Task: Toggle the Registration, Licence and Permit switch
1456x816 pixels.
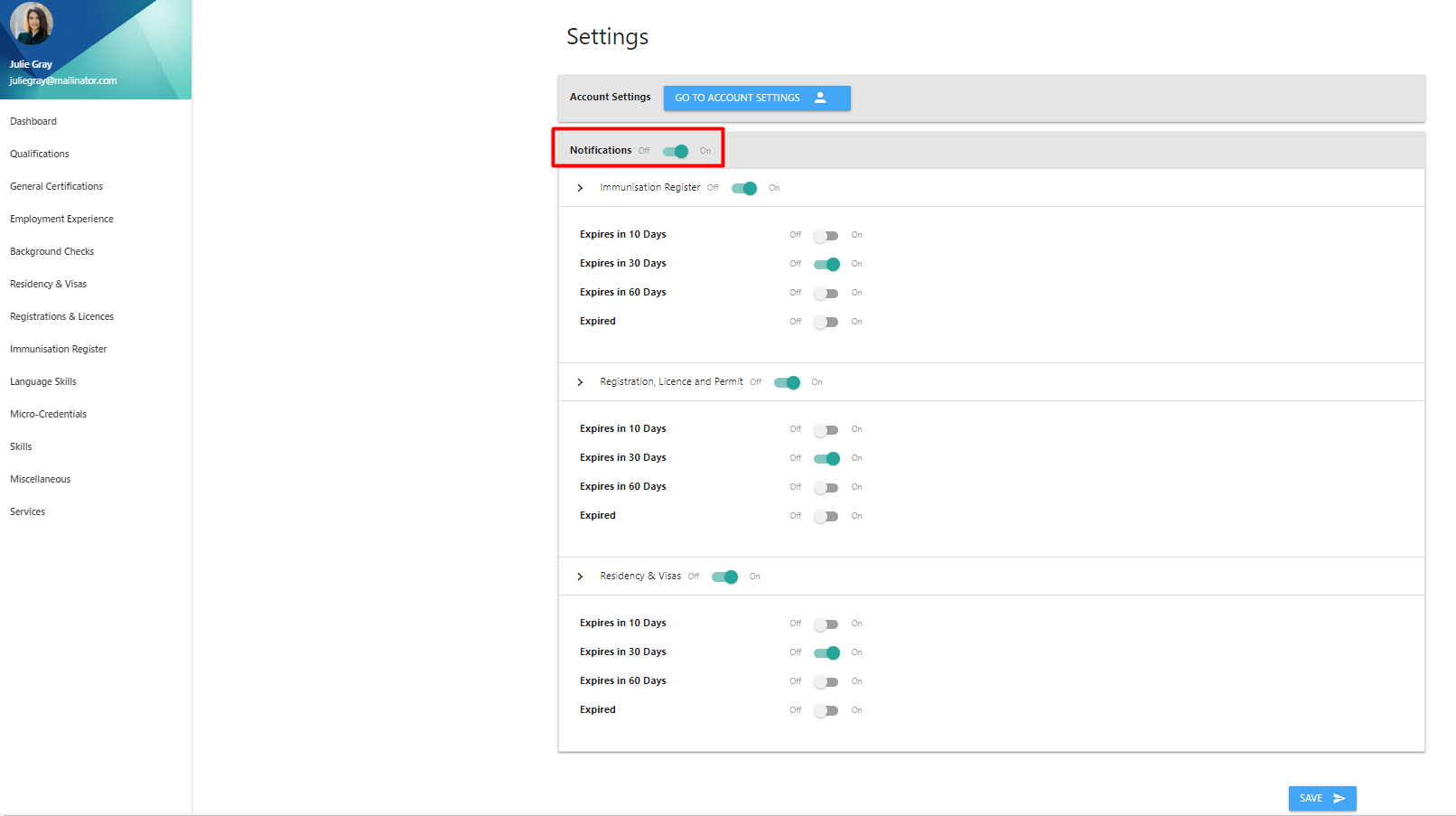Action: [x=787, y=382]
